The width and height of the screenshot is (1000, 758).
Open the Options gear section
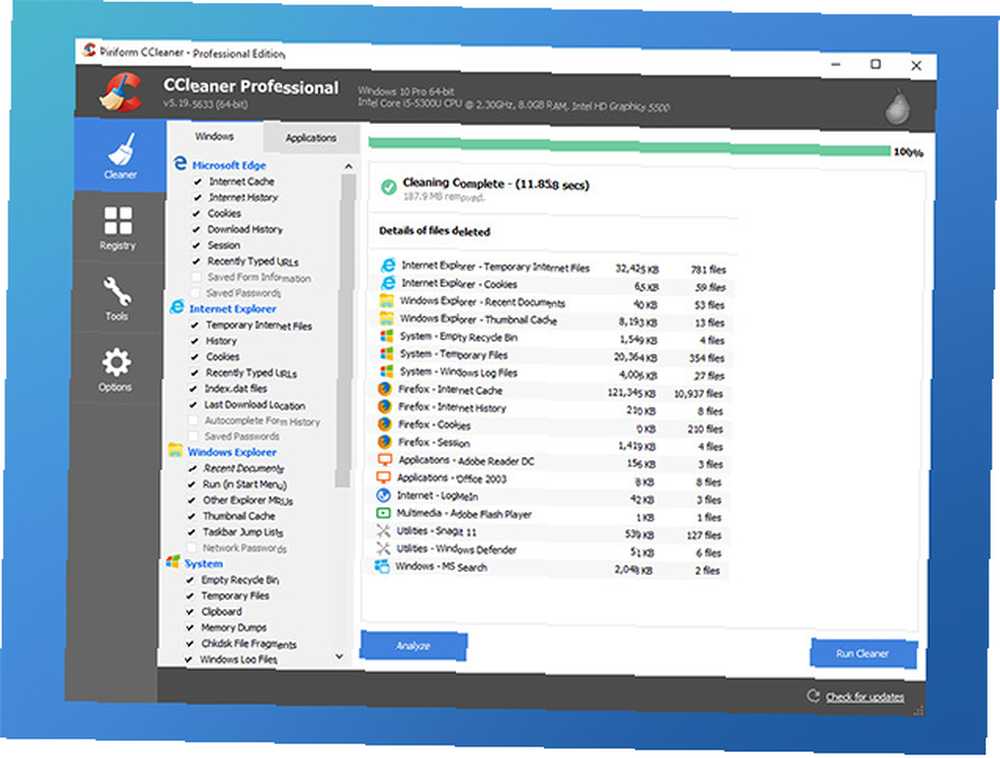115,369
